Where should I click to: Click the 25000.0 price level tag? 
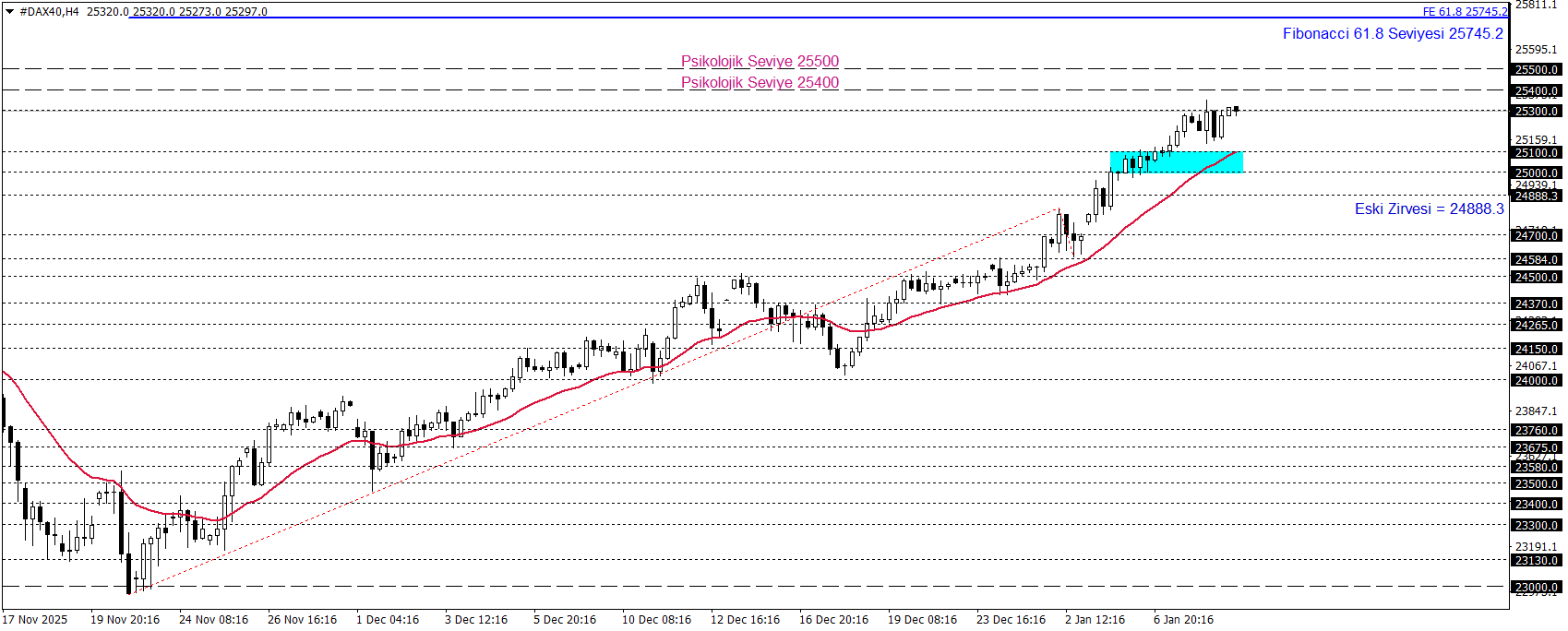pyautogui.click(x=1537, y=173)
